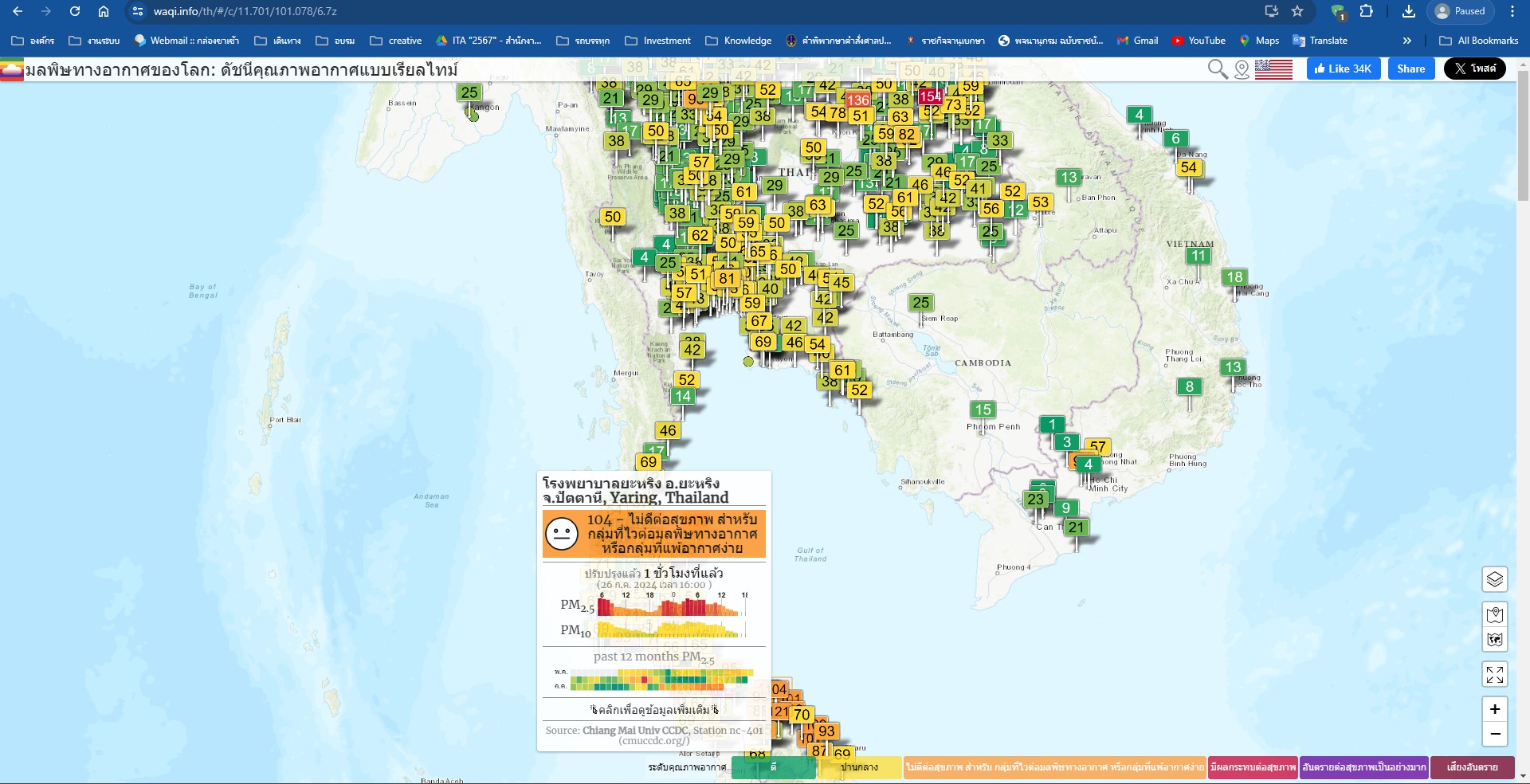Viewport: 1530px width, 784px height.
Task: Click the purple very unhealthy legend swatch
Action: (1363, 767)
